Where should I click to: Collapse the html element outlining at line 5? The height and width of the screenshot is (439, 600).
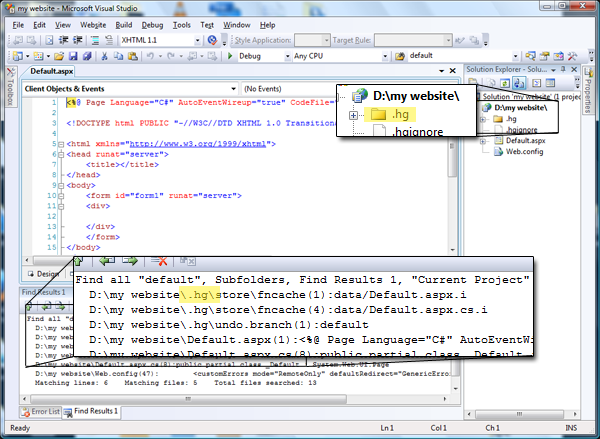click(61, 144)
